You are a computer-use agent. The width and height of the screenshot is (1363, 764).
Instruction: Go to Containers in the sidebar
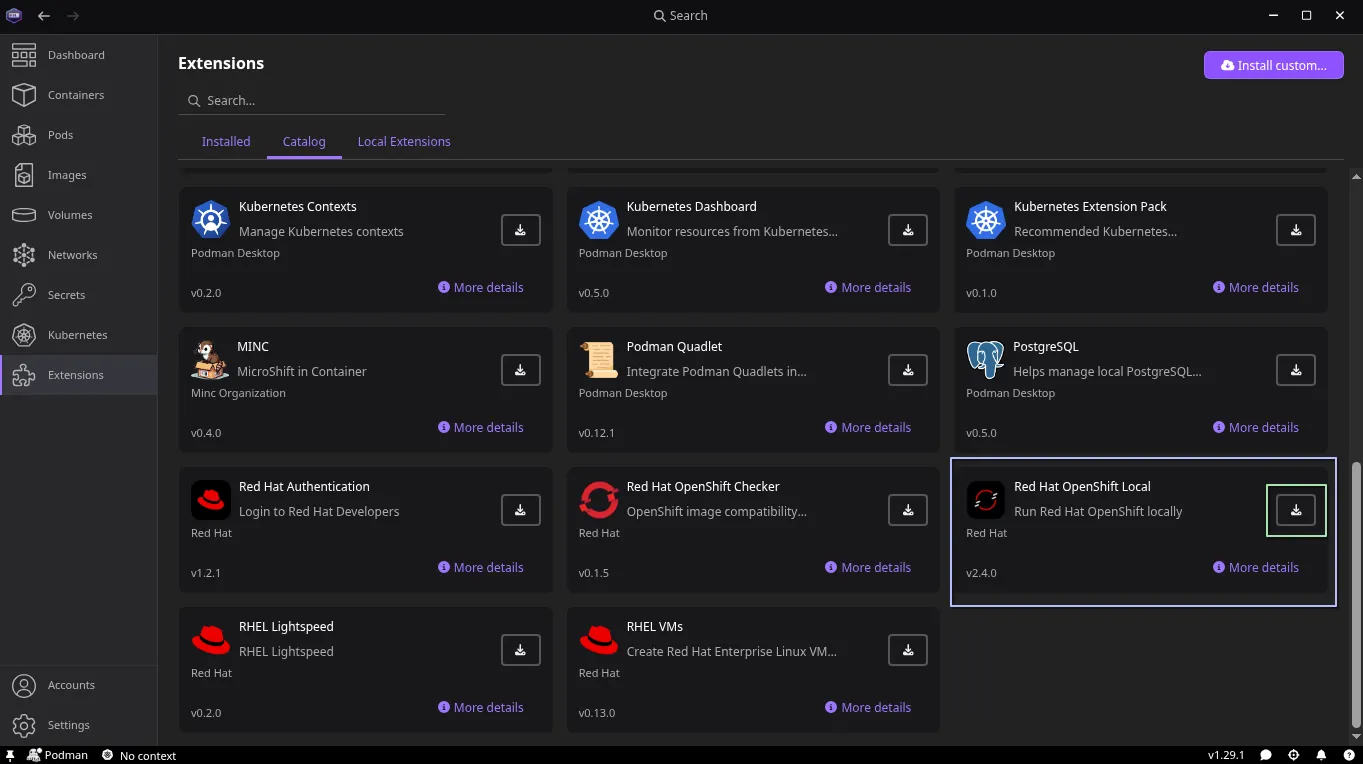point(78,95)
